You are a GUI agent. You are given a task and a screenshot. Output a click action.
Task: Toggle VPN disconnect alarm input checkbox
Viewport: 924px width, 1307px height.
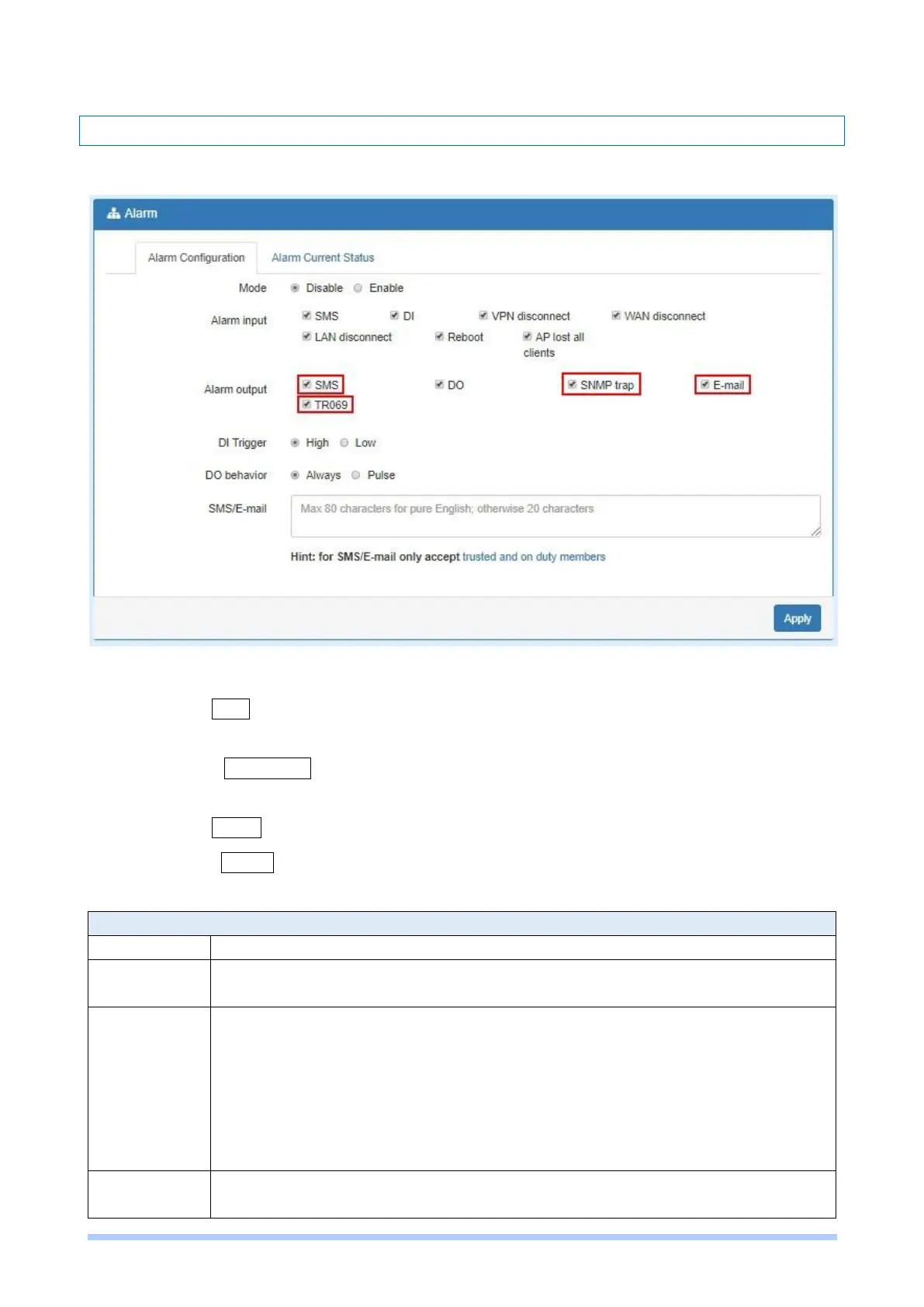click(483, 315)
